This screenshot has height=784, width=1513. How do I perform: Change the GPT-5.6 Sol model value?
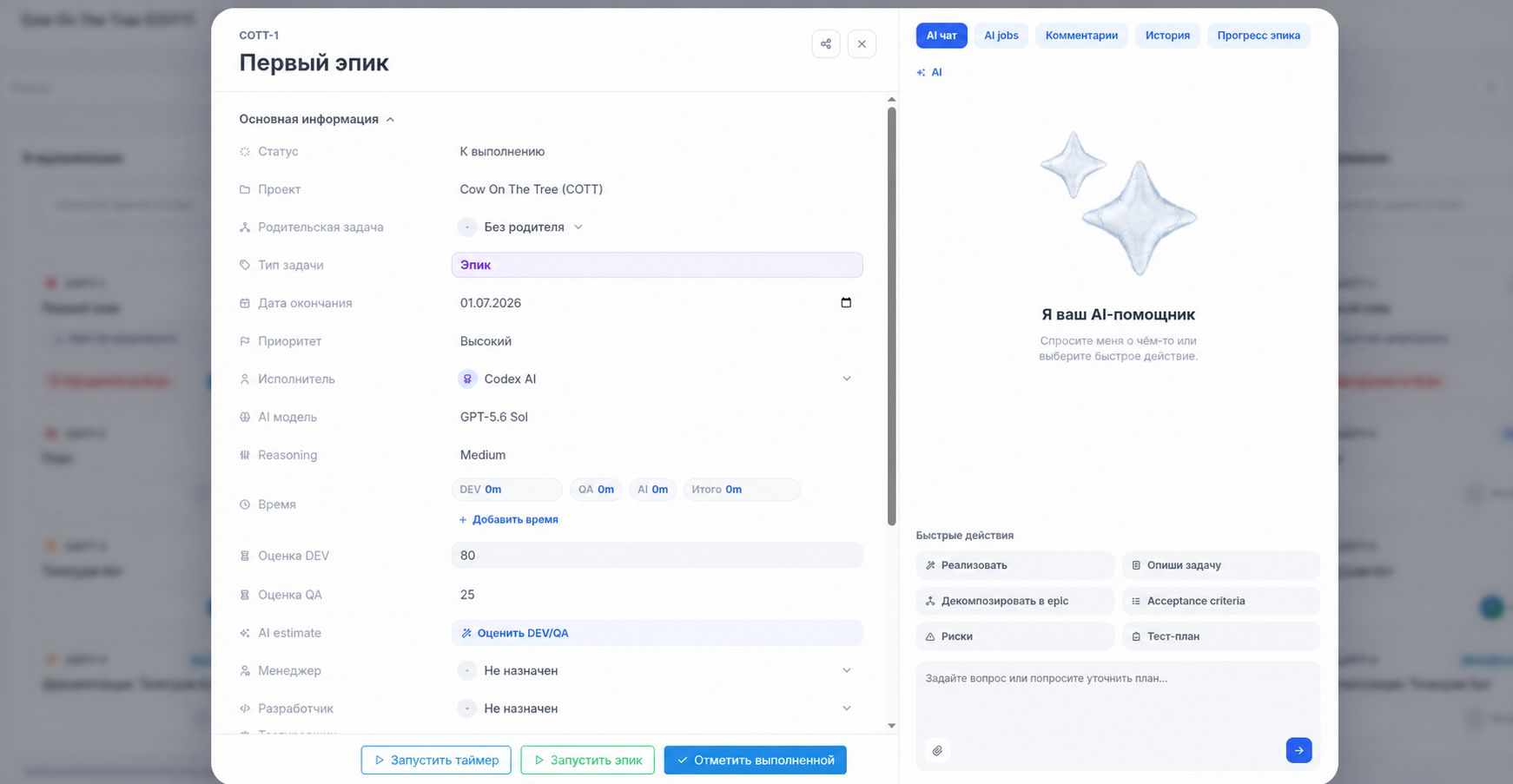pos(494,417)
